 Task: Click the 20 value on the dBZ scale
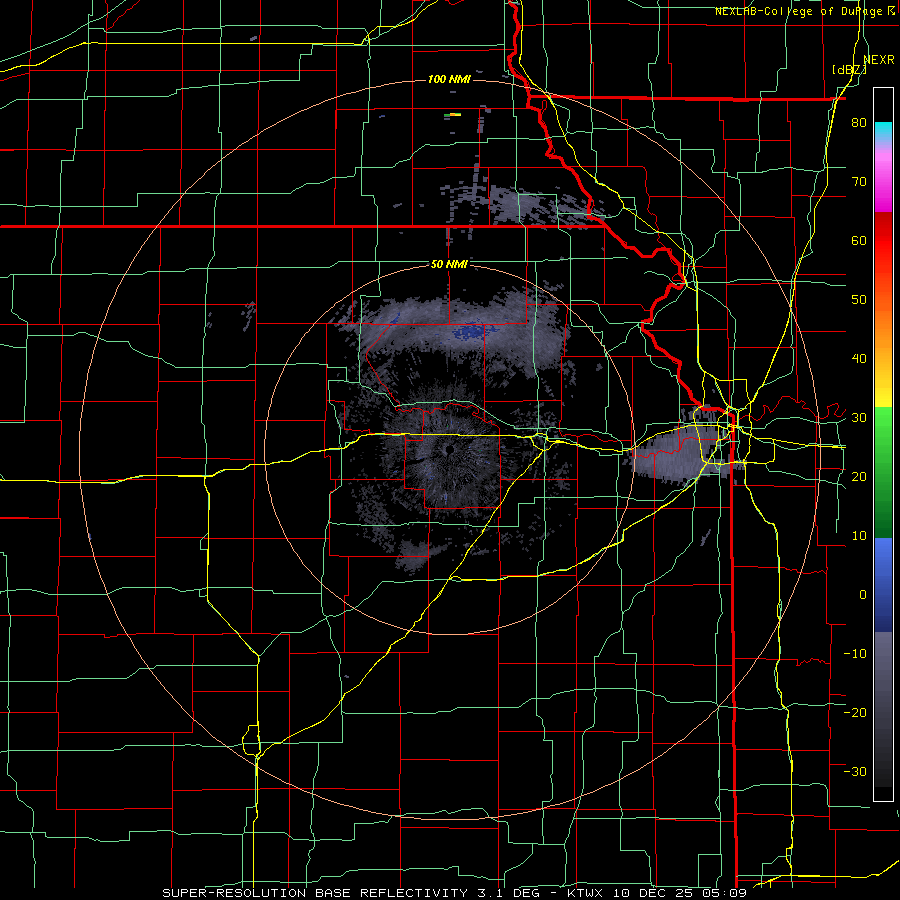coord(859,476)
